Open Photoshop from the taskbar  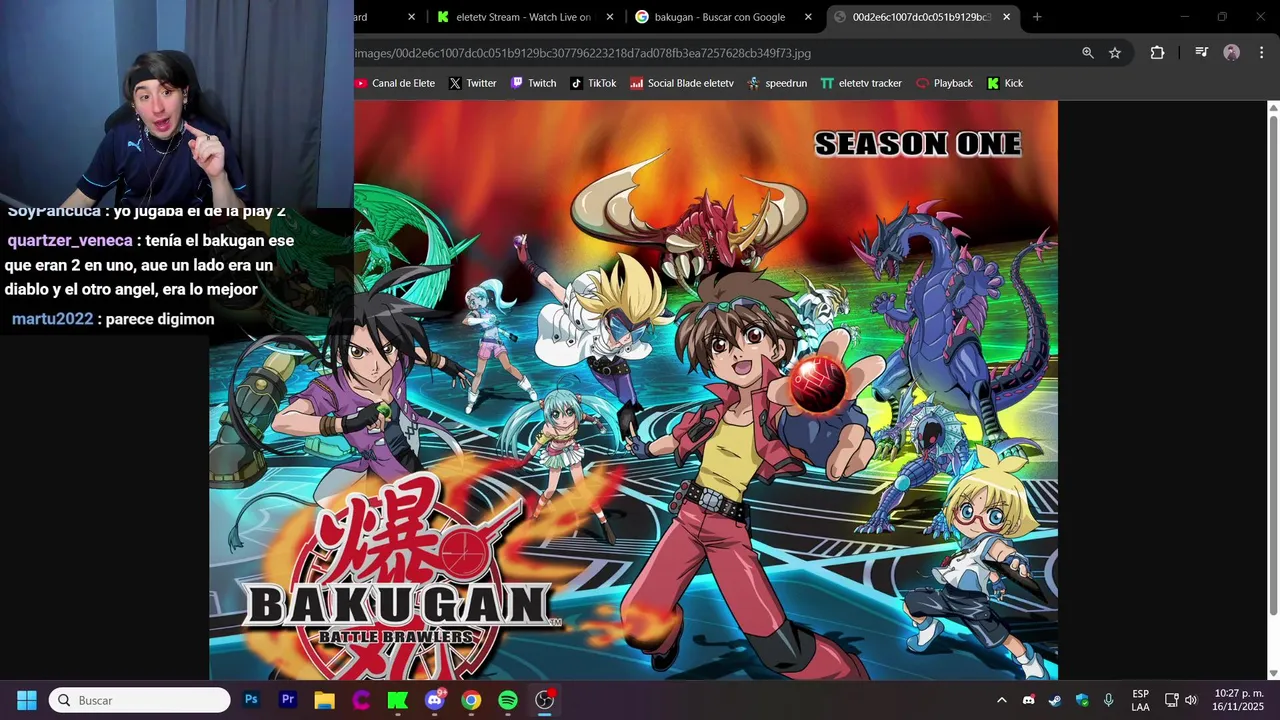(x=251, y=700)
